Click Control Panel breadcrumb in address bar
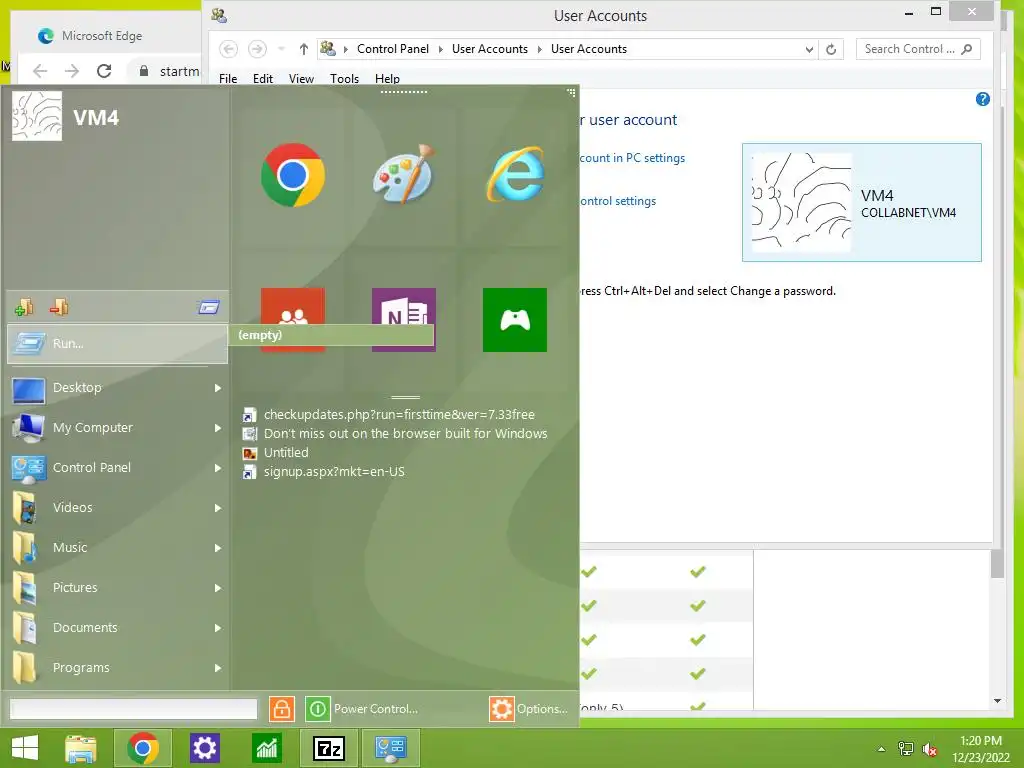 pos(392,49)
